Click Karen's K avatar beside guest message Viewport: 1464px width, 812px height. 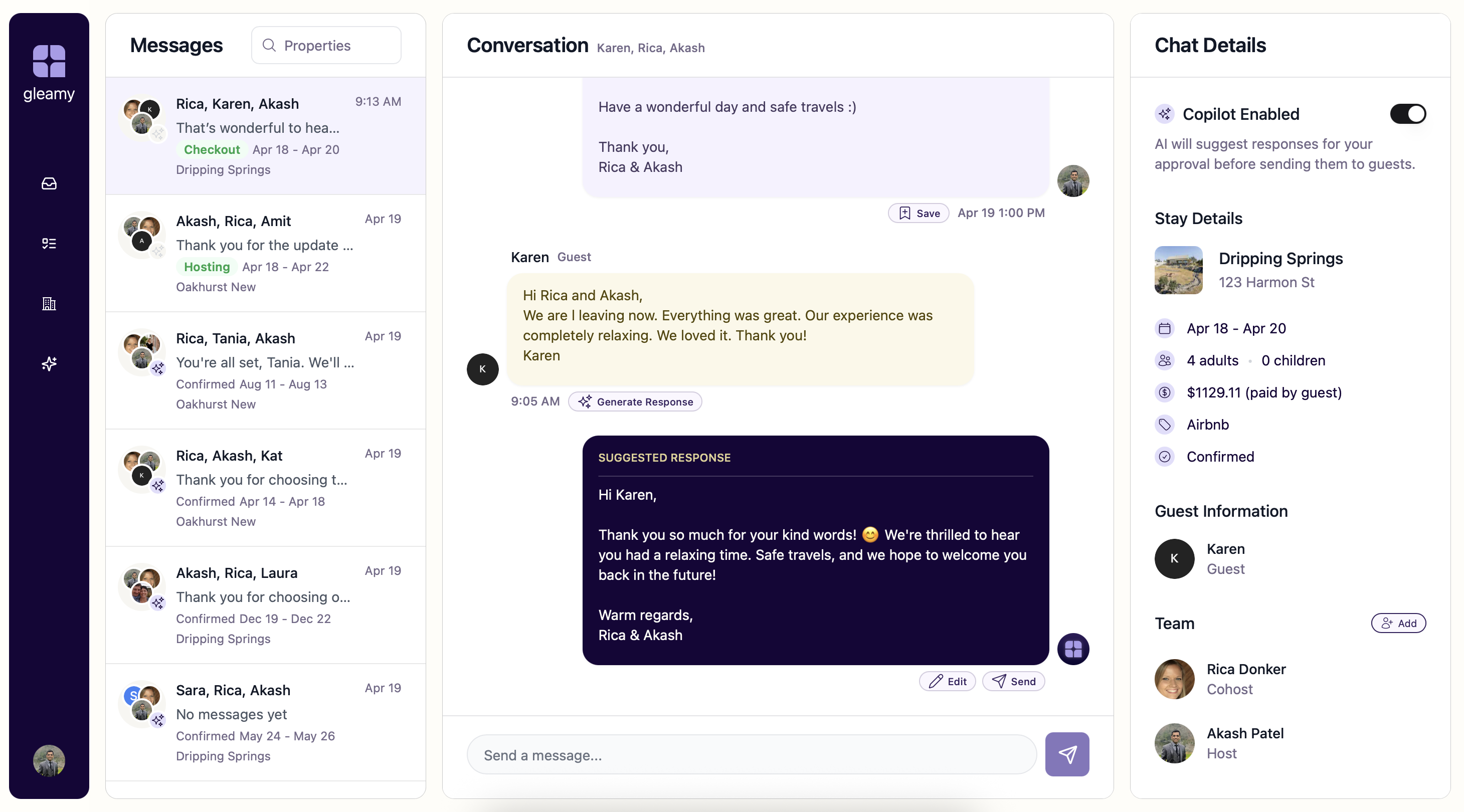click(482, 369)
